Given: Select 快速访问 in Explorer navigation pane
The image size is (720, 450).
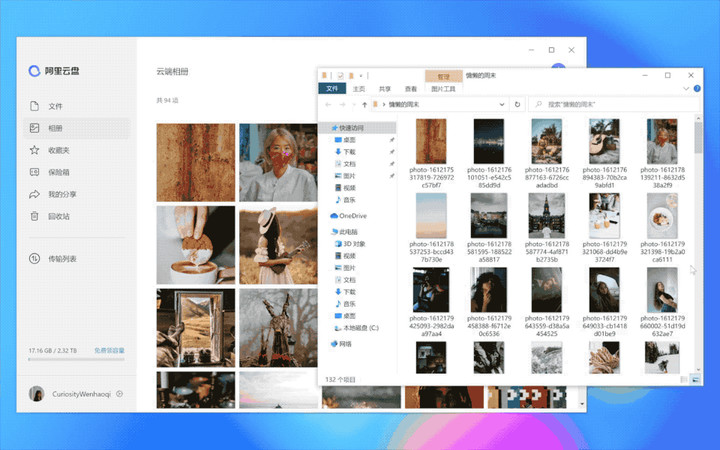Looking at the screenshot, I should click(358, 128).
